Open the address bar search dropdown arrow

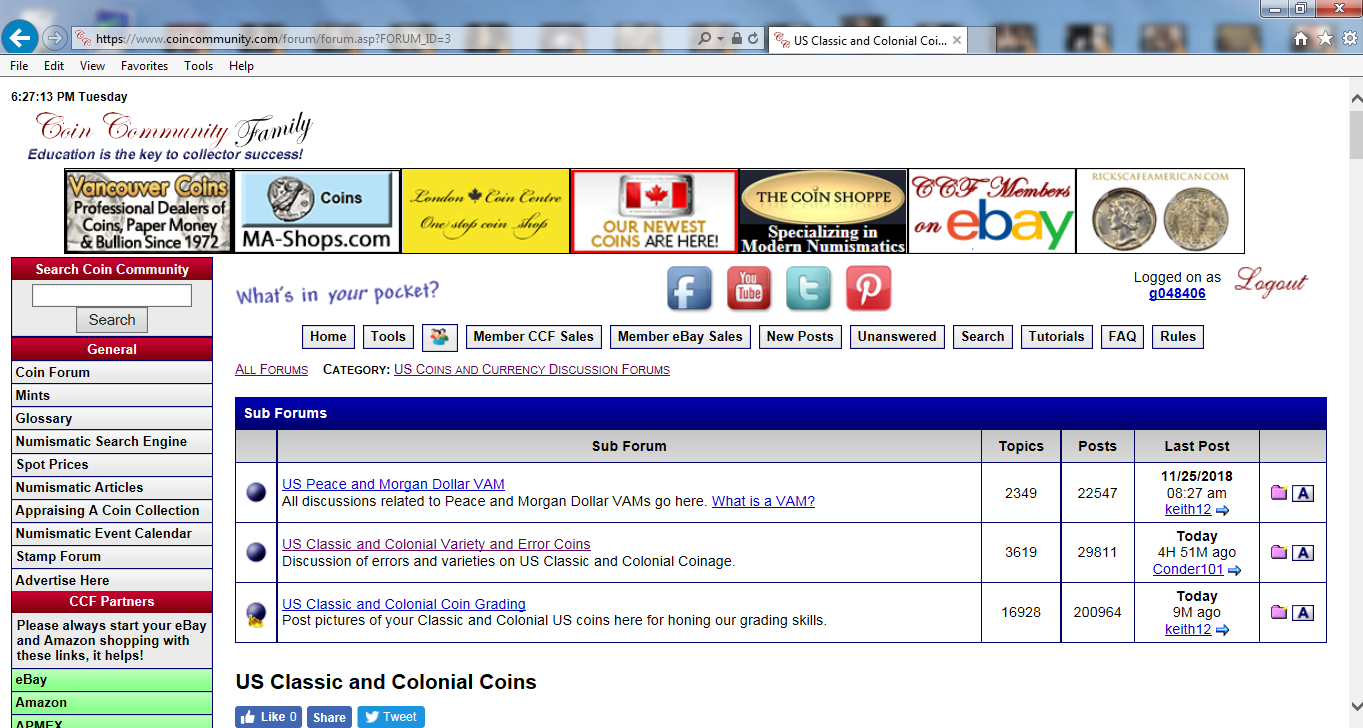point(720,39)
